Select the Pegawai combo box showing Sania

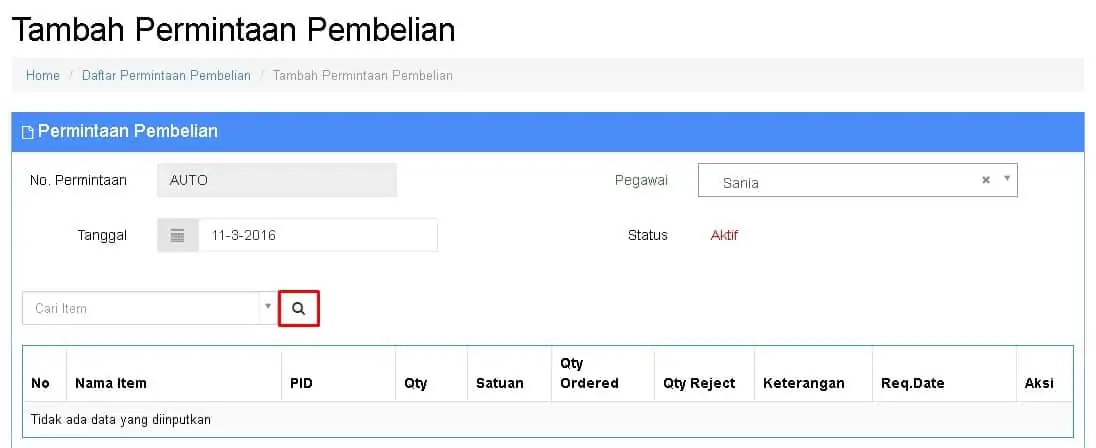pos(858,180)
